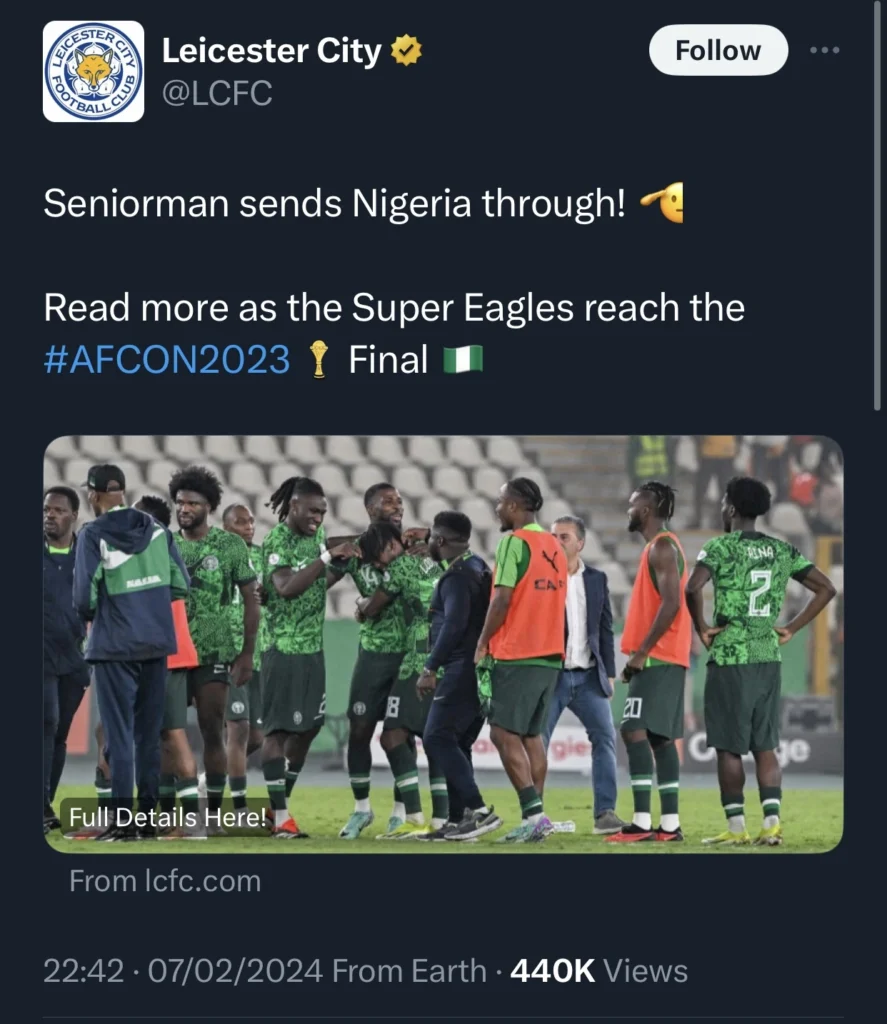Click the @LCFC handle

click(219, 93)
